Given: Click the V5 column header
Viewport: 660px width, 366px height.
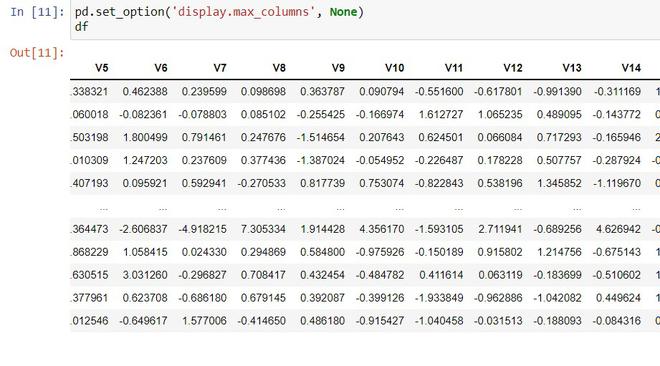Looking at the screenshot, I should [101, 68].
